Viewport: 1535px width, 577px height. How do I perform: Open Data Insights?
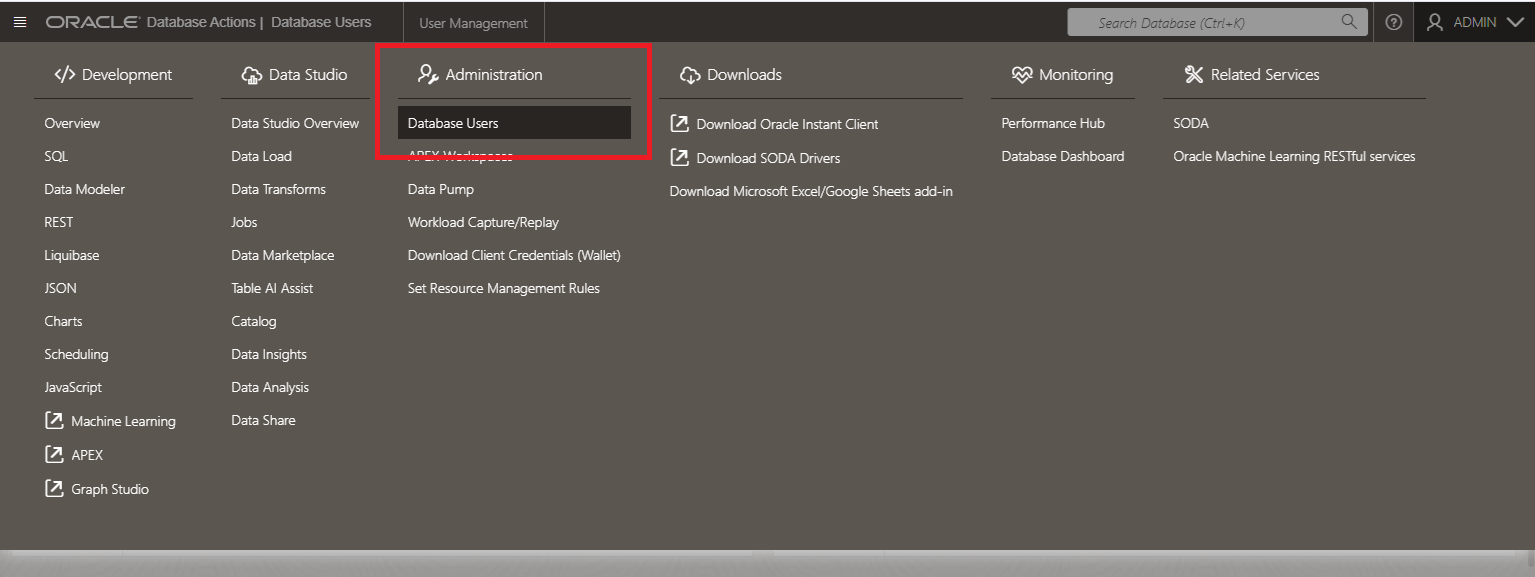tap(269, 354)
